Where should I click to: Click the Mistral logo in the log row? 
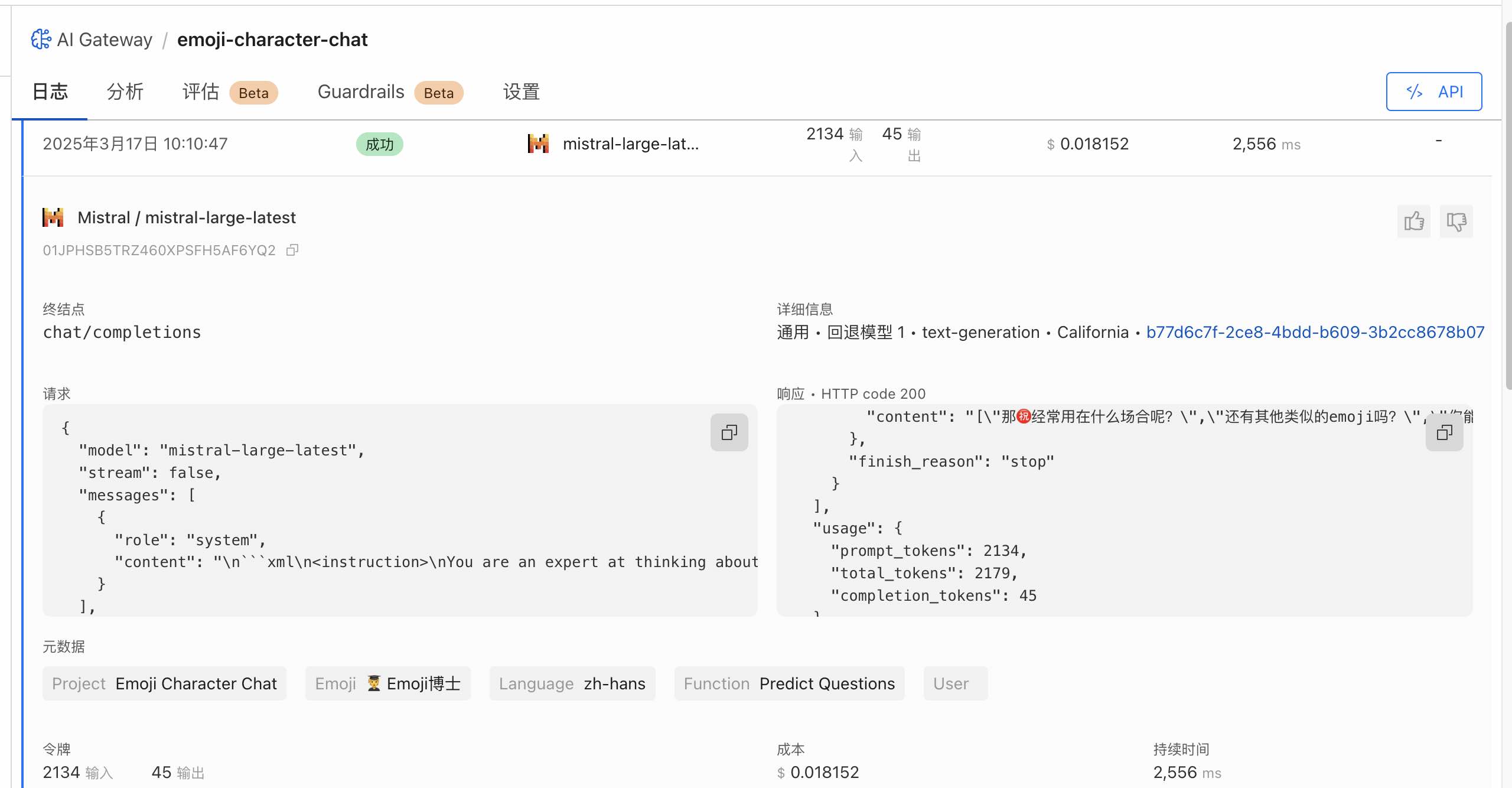pos(538,144)
